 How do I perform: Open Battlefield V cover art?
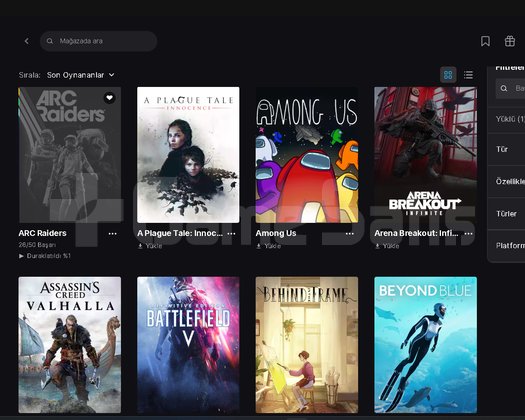pos(188,345)
